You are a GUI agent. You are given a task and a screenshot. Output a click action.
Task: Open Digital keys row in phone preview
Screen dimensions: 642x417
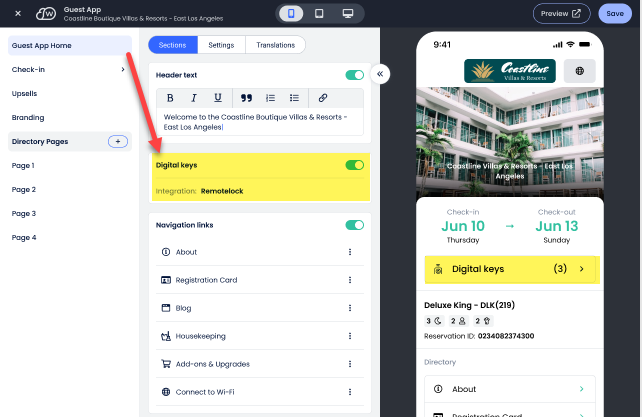tap(512, 269)
